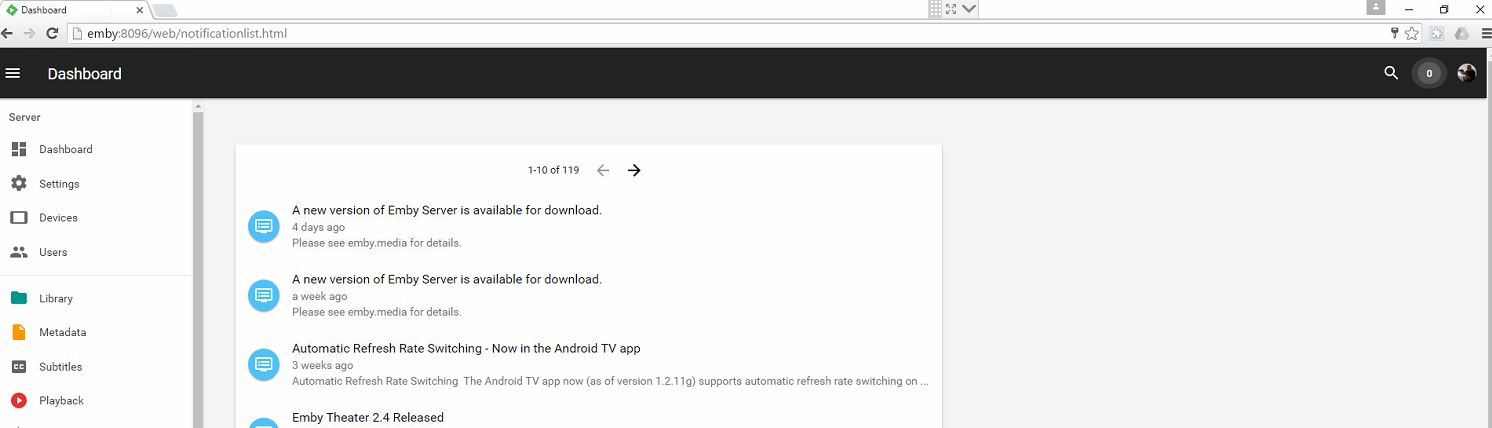Click the browser back arrow
Image resolution: width=1492 pixels, height=428 pixels.
click(8, 33)
